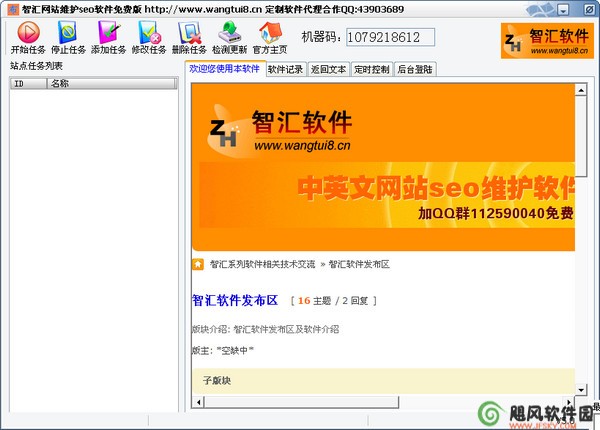The width and height of the screenshot is (600, 430).
Task: Click the 版主: *空缺中* text
Action: pyautogui.click(x=223, y=350)
